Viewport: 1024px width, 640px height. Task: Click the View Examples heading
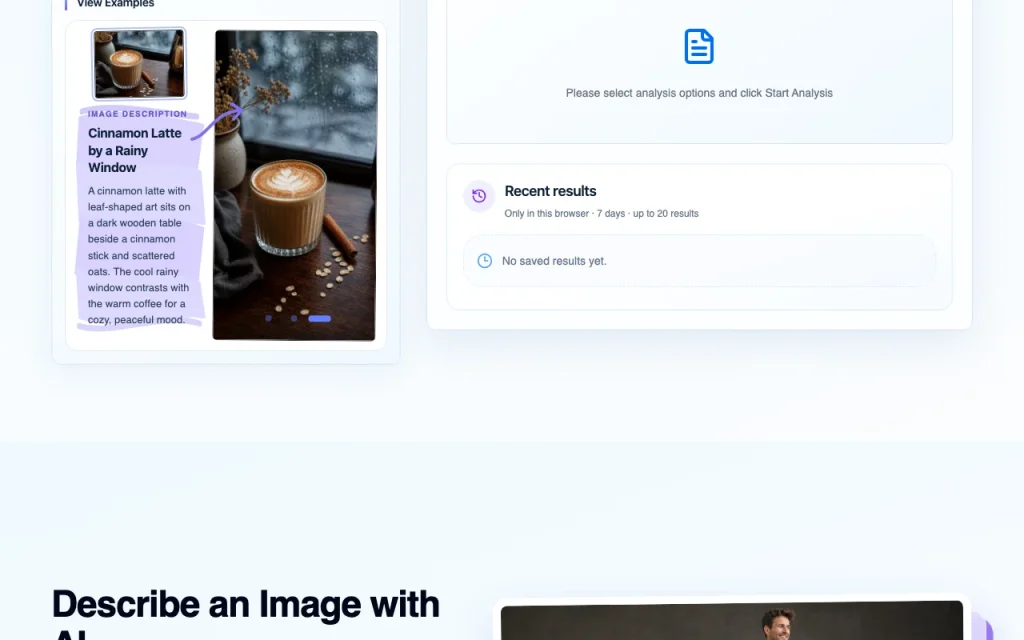point(116,3)
